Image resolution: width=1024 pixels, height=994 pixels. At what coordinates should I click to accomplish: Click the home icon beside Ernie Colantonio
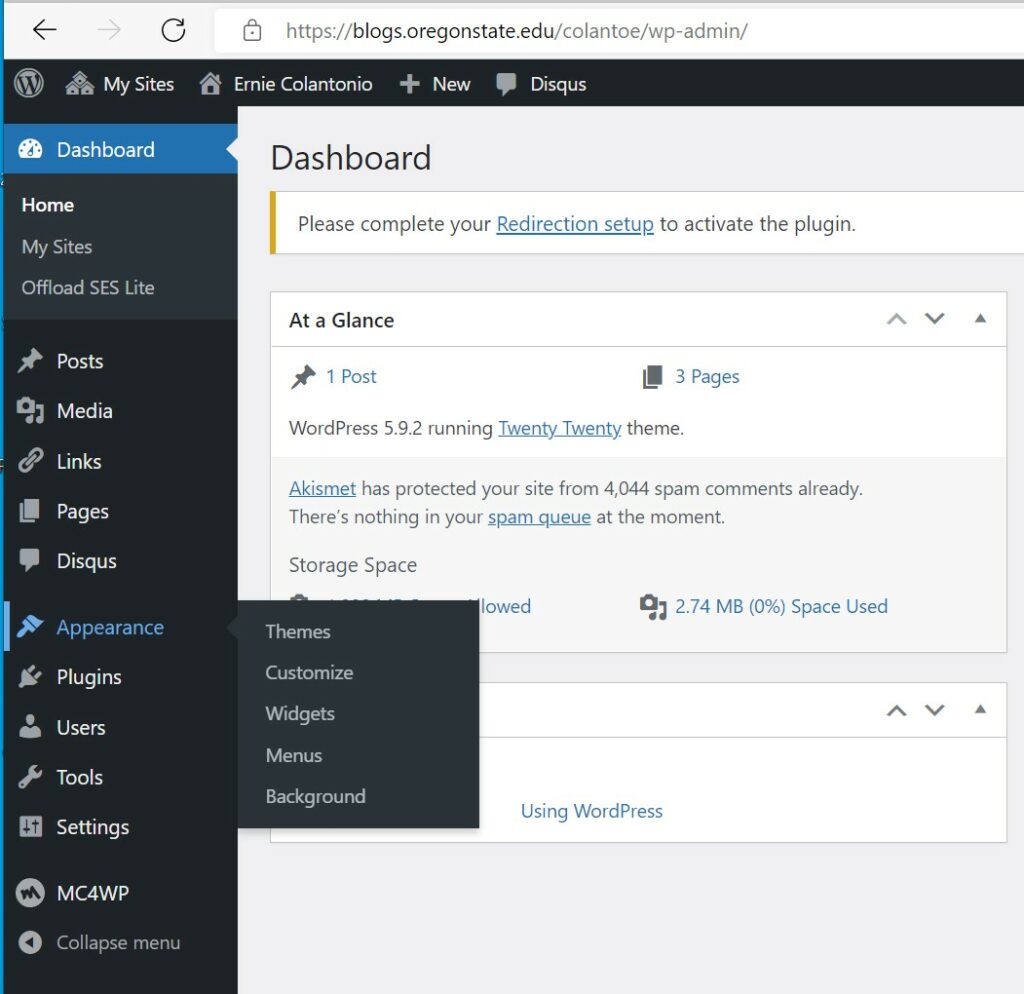210,84
